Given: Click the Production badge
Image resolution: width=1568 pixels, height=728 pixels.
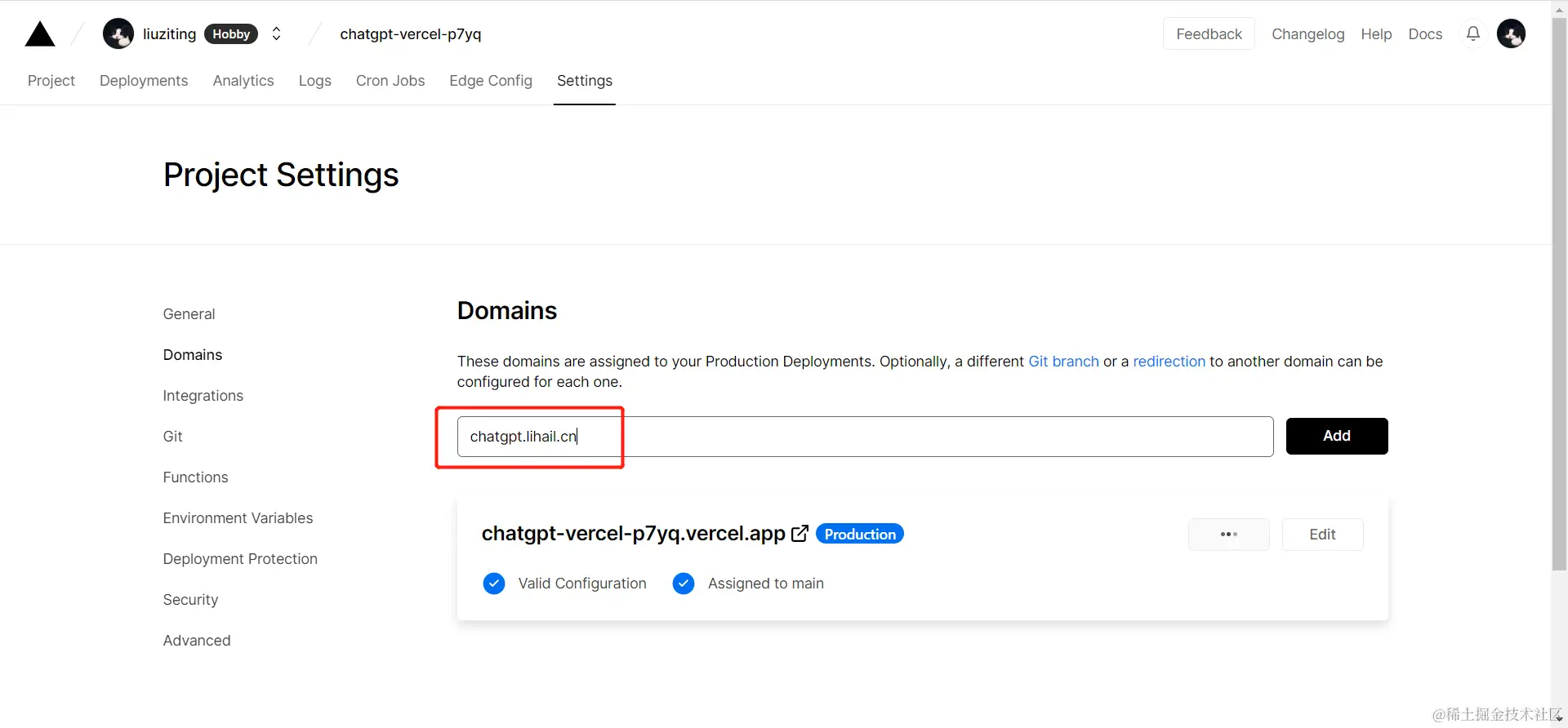Looking at the screenshot, I should tap(860, 534).
